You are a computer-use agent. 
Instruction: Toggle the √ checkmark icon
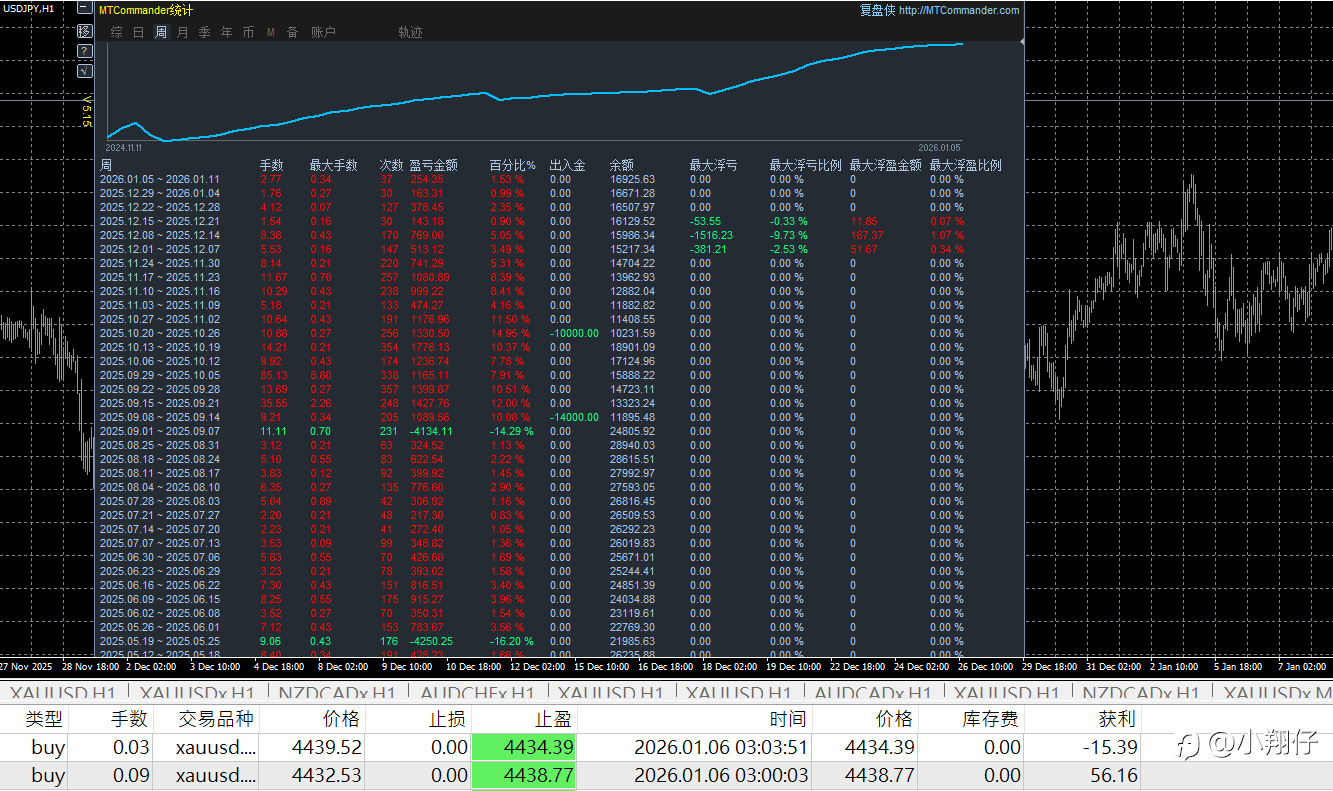84,71
